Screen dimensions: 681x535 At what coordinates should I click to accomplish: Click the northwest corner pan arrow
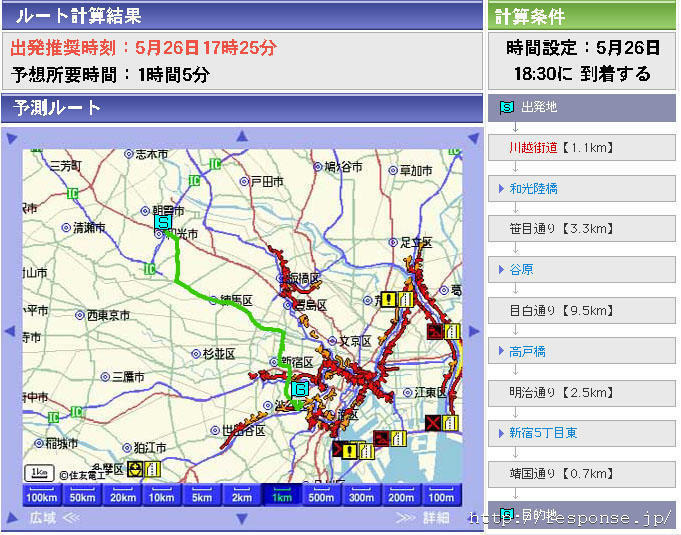tap(12, 139)
